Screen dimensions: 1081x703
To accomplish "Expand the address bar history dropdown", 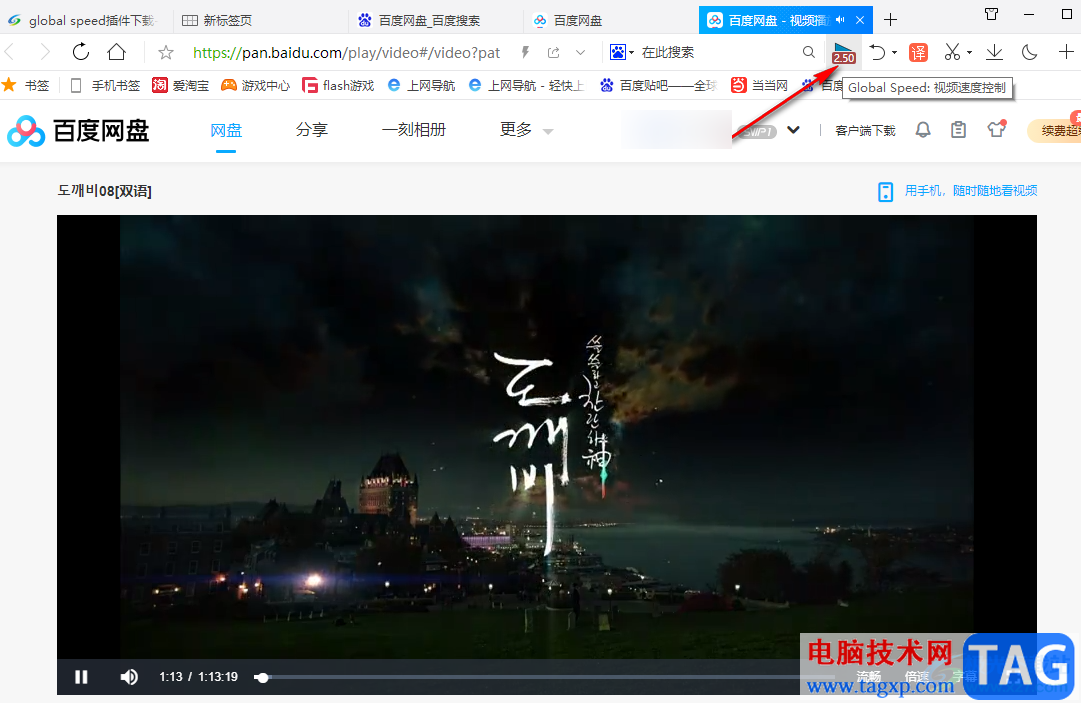I will 580,52.
